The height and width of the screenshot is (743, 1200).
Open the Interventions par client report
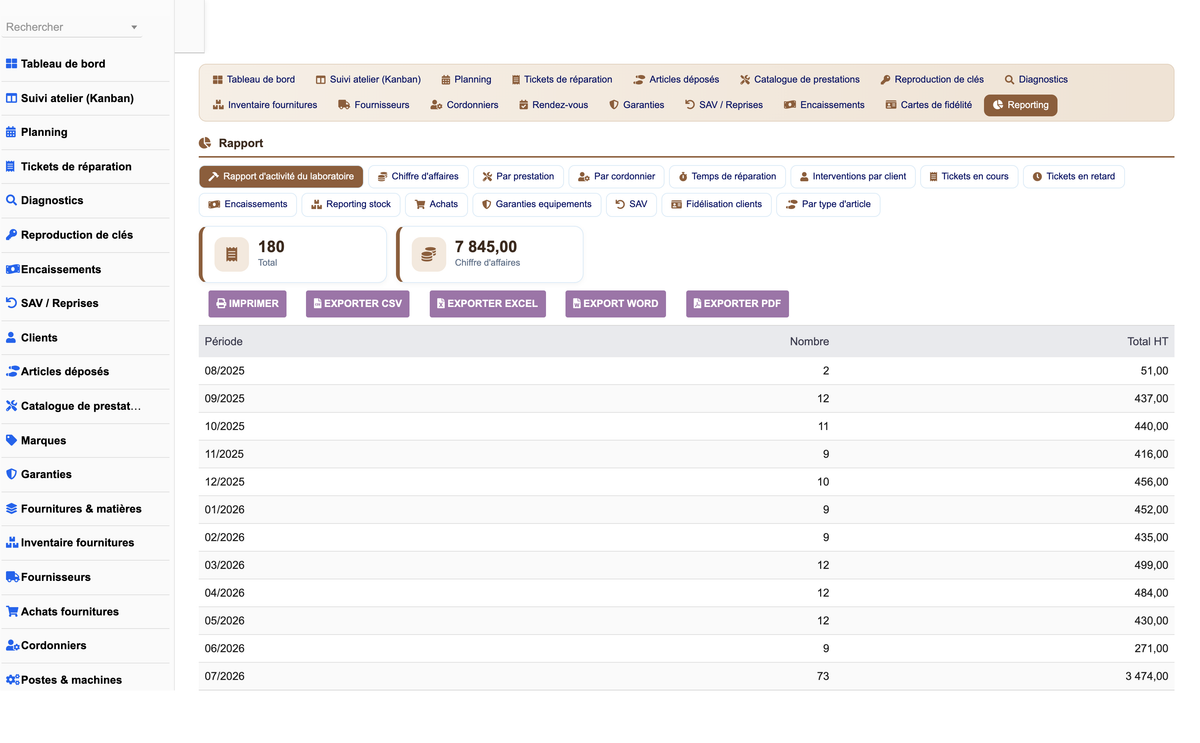pyautogui.click(x=852, y=177)
